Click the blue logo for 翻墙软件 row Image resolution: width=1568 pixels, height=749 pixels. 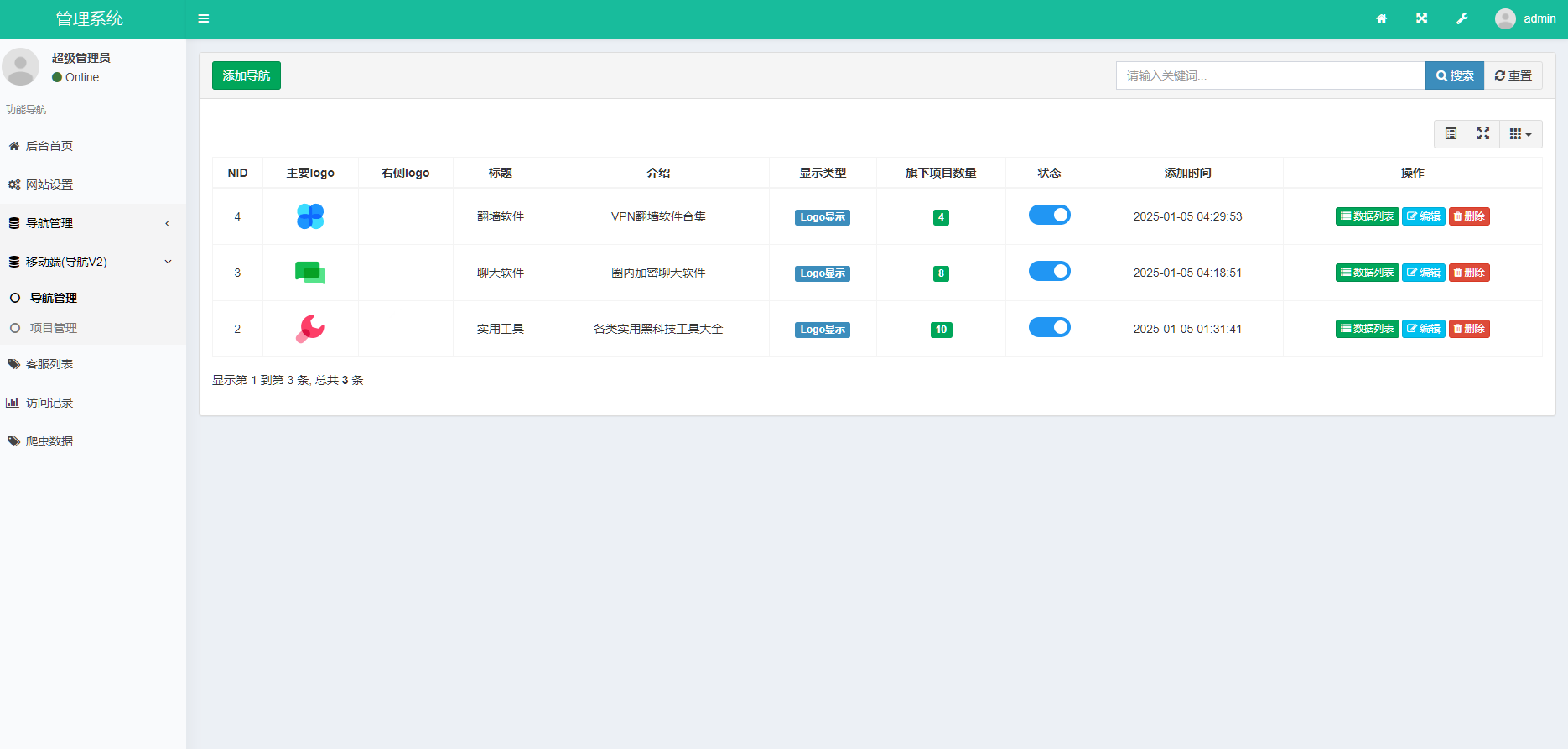pos(310,216)
